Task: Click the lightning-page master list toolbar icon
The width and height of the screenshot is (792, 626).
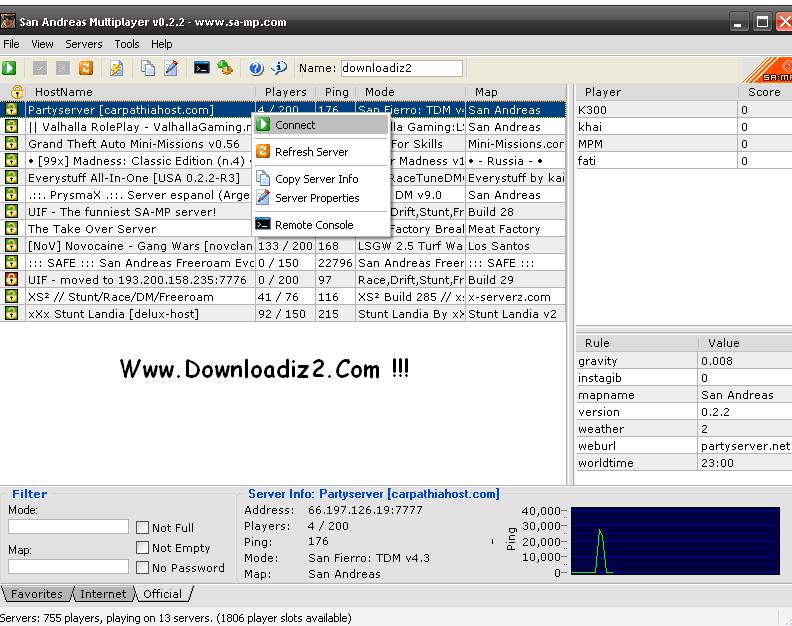Action: (x=117, y=68)
